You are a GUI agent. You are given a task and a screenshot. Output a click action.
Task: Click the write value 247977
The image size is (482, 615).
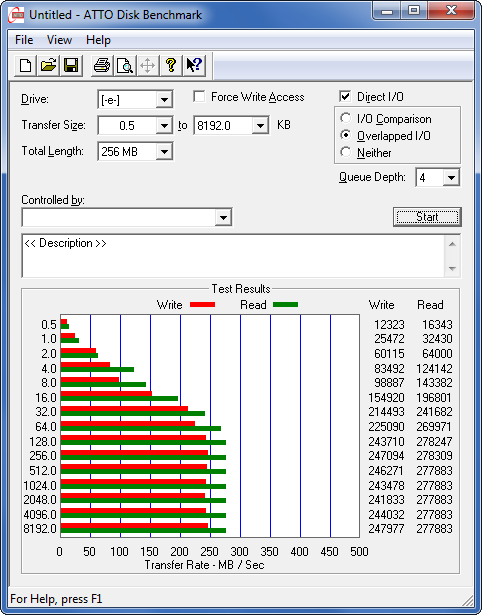click(x=386, y=529)
